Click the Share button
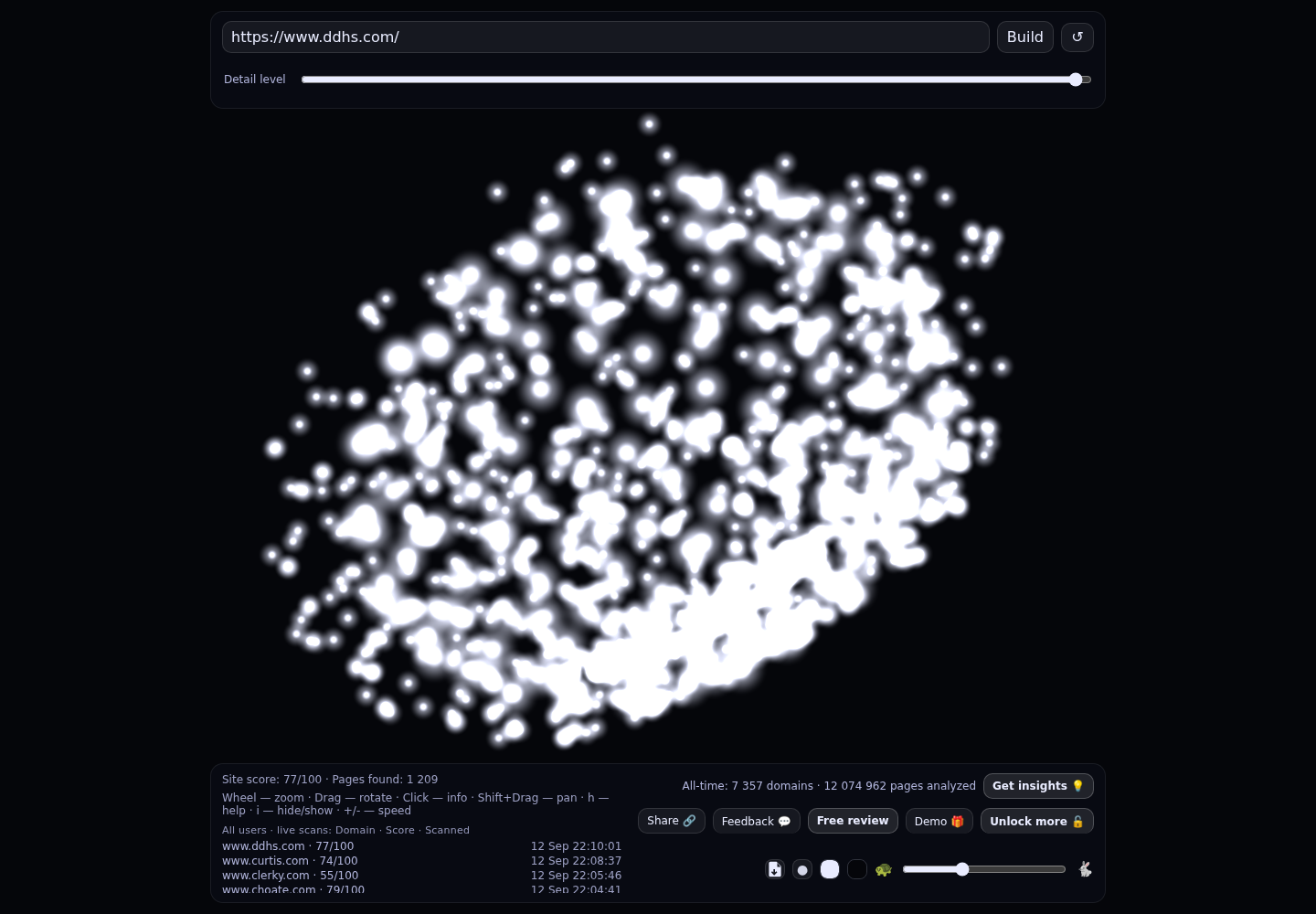This screenshot has width=1316, height=914. coord(672,821)
